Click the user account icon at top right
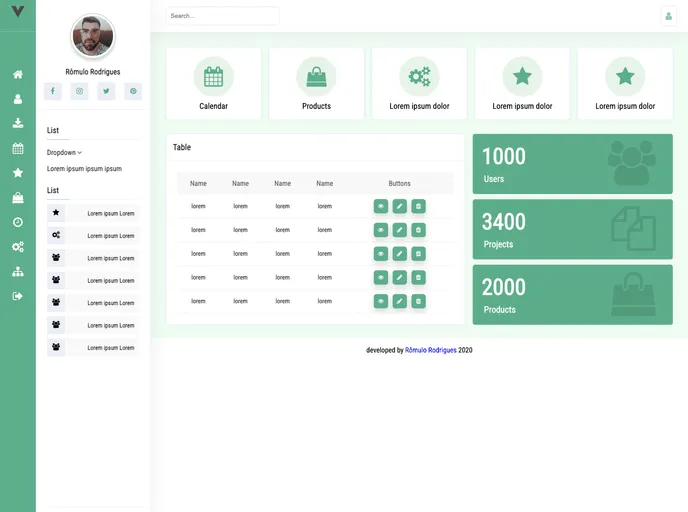This screenshot has width=688, height=512. (x=668, y=16)
